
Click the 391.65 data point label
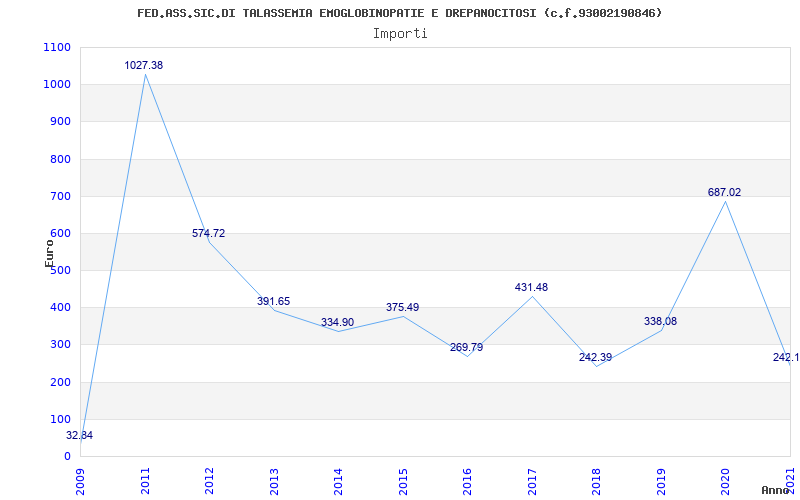[273, 301]
